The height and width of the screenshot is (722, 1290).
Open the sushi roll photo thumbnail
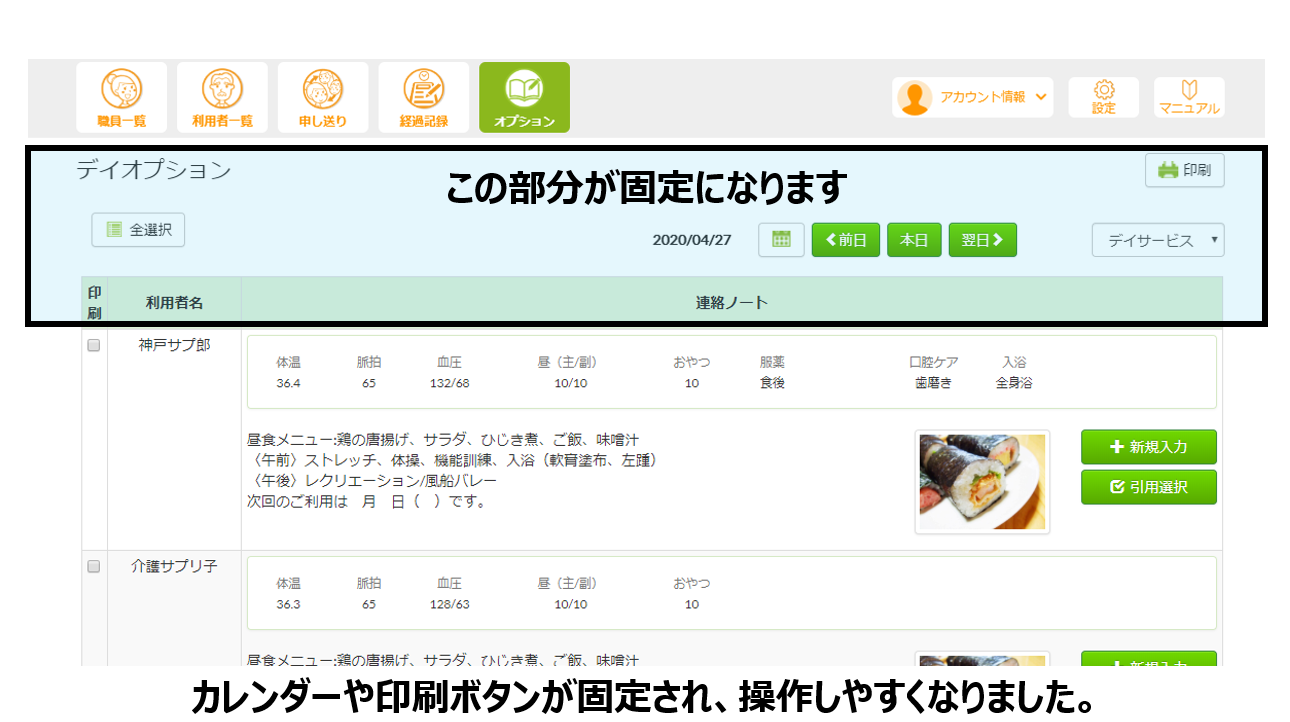[x=982, y=482]
